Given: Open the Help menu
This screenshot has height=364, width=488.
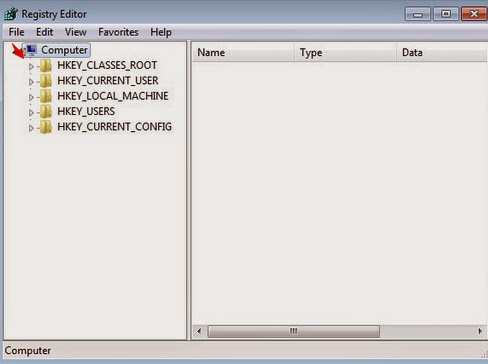Looking at the screenshot, I should [161, 32].
